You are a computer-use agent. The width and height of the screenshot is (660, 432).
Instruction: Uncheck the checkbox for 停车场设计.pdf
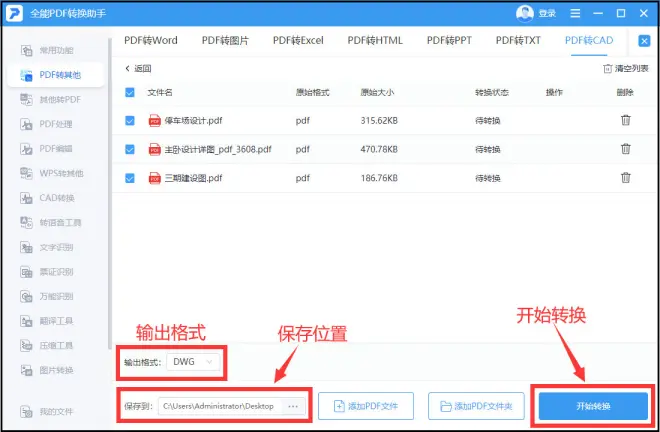pos(130,121)
